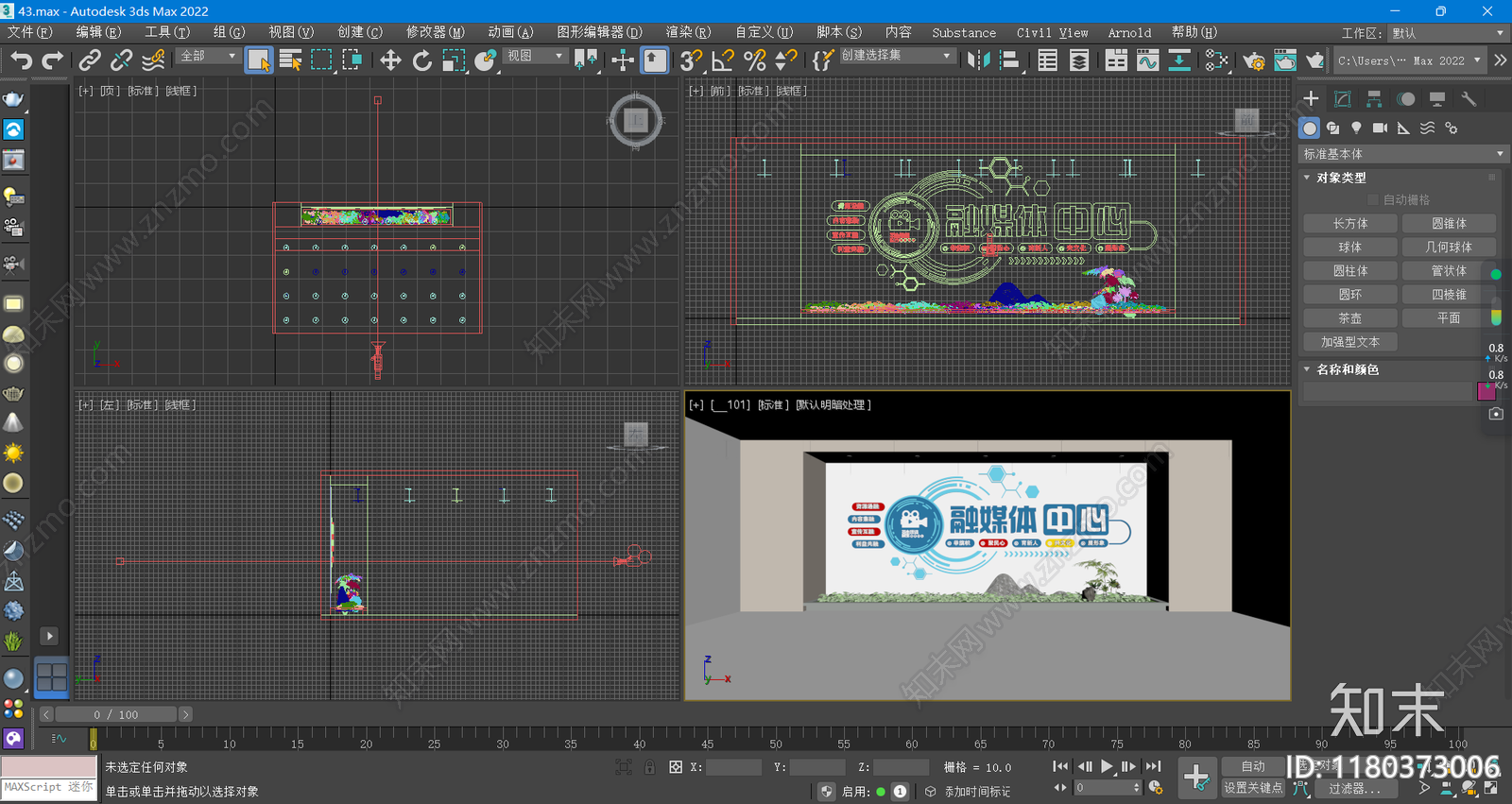
Task: Enable the 自动栅格 autogrid checkbox
Action: pos(1373,200)
